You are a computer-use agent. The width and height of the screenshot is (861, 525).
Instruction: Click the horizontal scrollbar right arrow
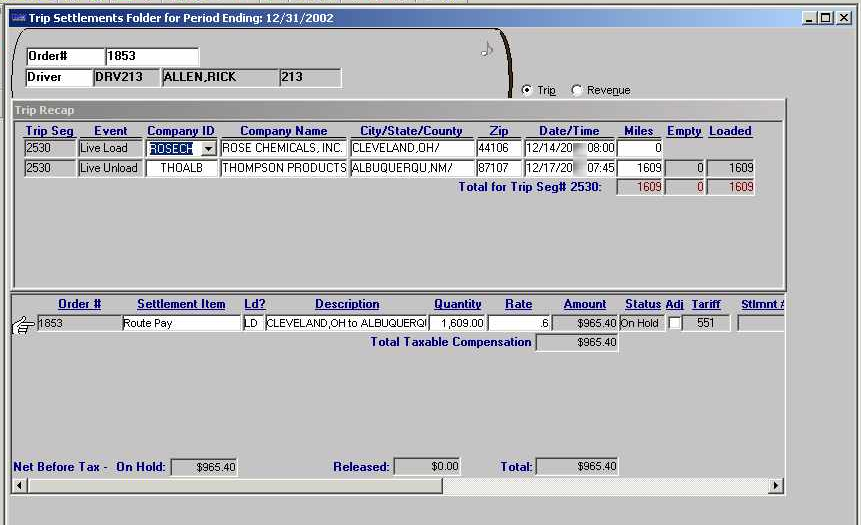(775, 485)
